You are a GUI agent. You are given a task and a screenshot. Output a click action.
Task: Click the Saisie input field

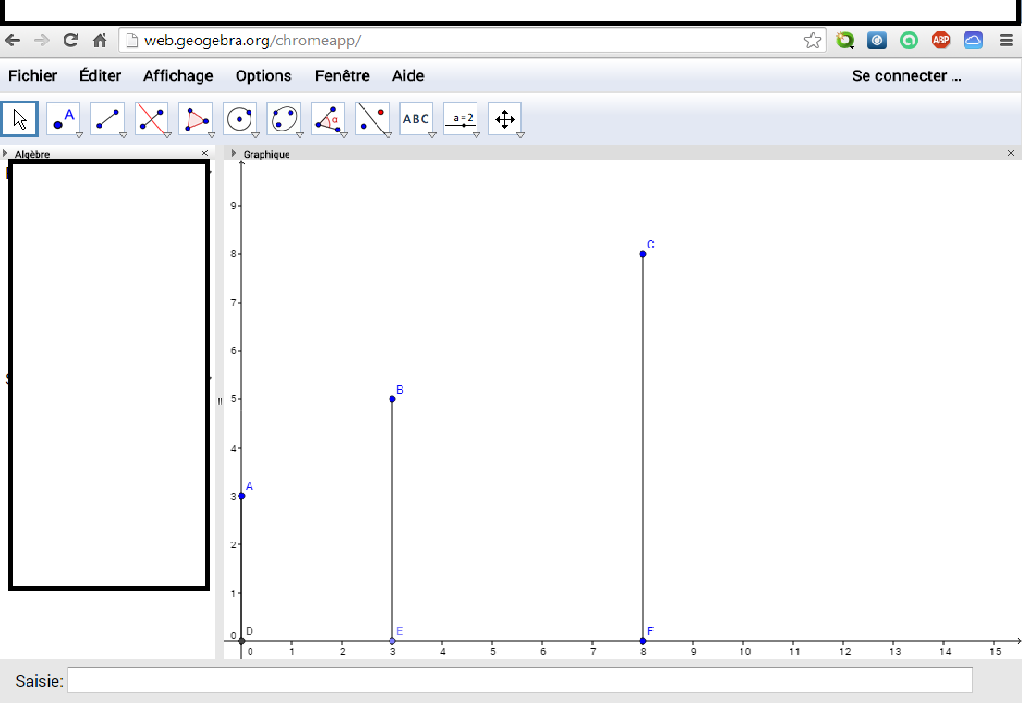(x=519, y=681)
